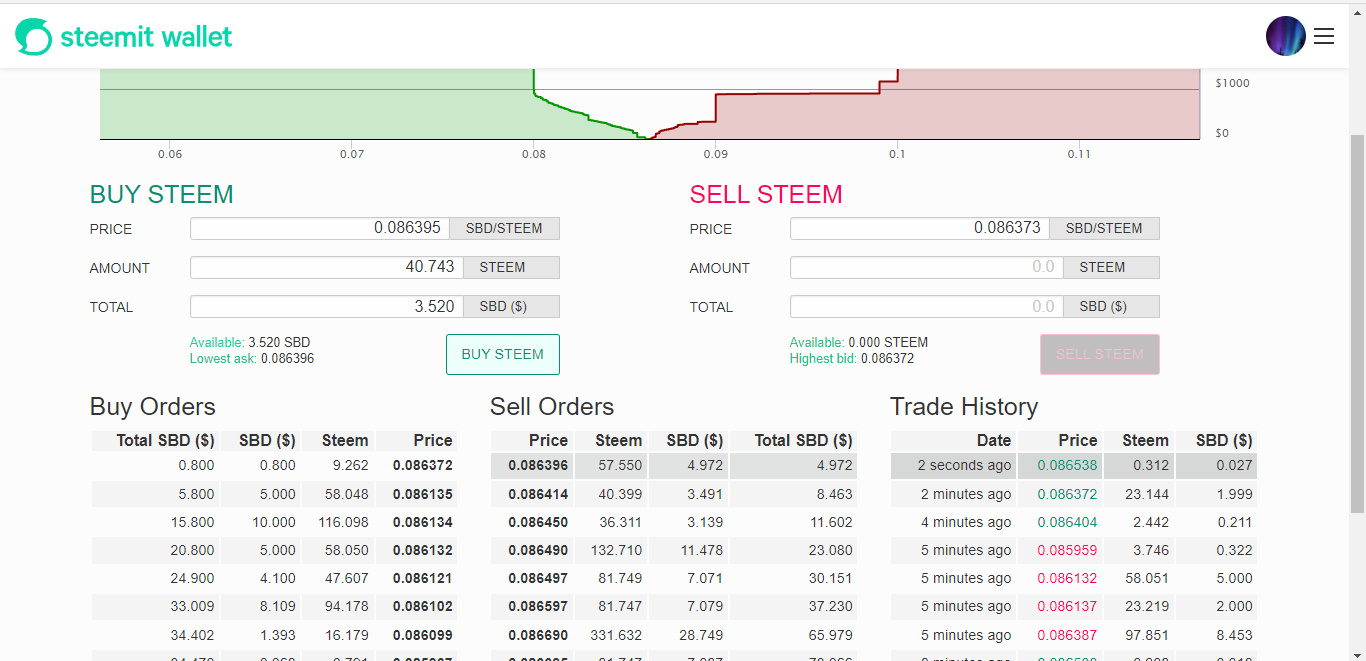This screenshot has height=661, width=1366.
Task: Focus the Sell Steem total field
Action: pyautogui.click(x=927, y=306)
